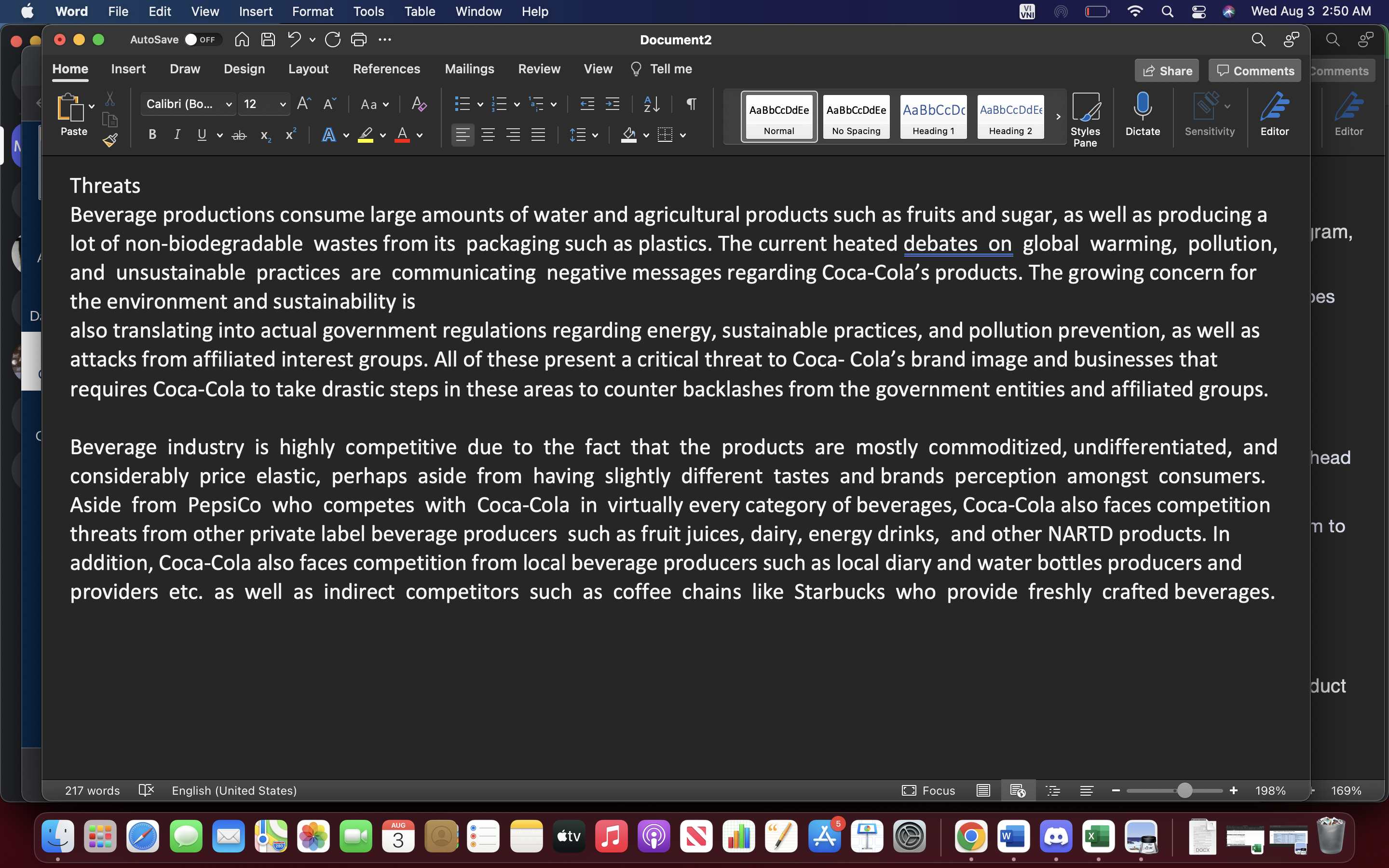Viewport: 1389px width, 868px height.
Task: Switch to the Review ribbon tab
Action: coord(539,69)
